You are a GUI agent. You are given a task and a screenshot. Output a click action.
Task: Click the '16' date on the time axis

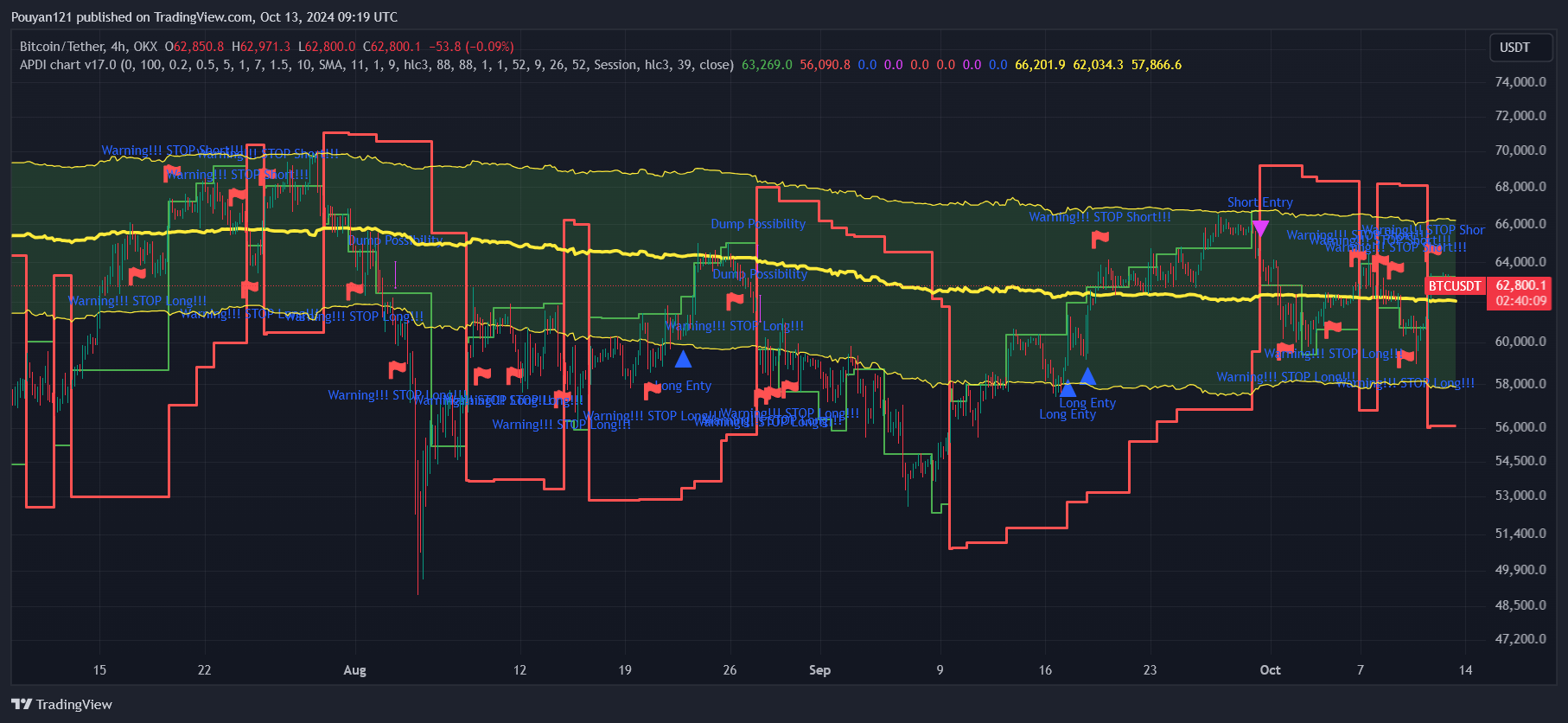1045,670
